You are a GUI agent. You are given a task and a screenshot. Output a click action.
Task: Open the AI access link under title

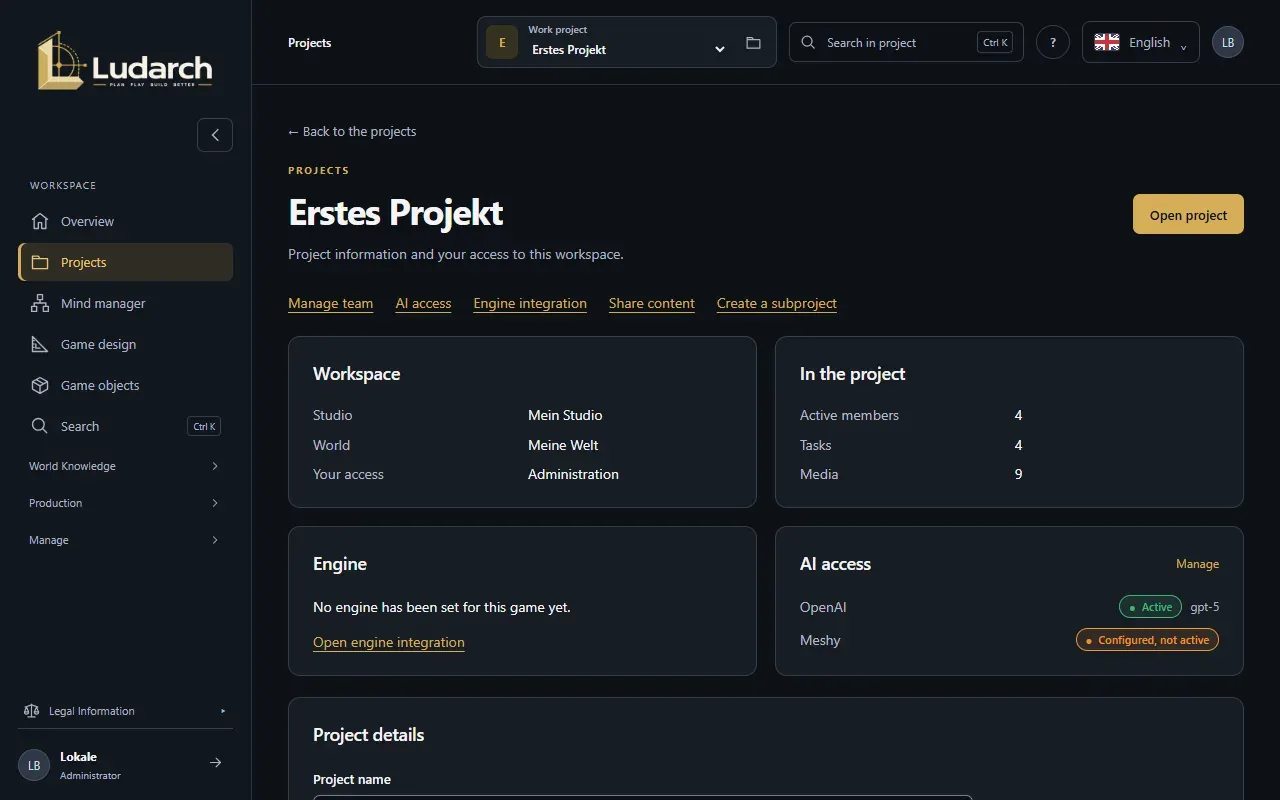pyautogui.click(x=423, y=303)
